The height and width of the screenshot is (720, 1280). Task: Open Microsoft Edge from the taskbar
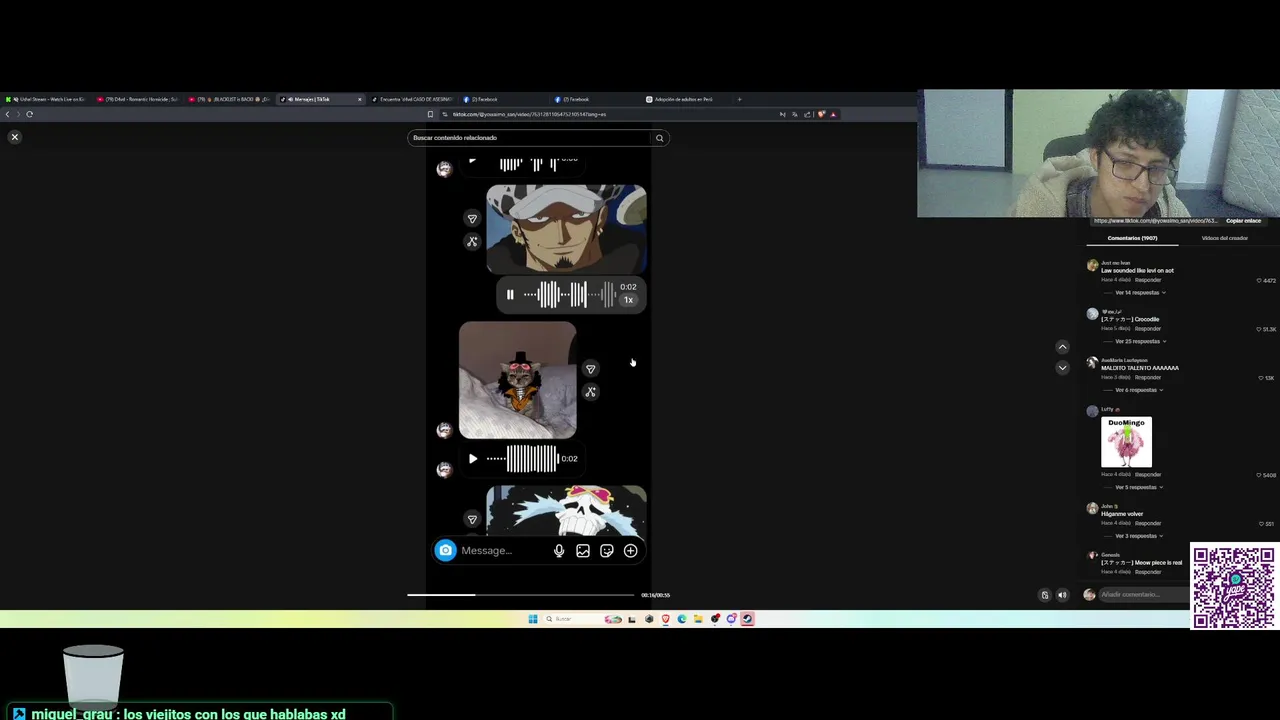[x=682, y=619]
